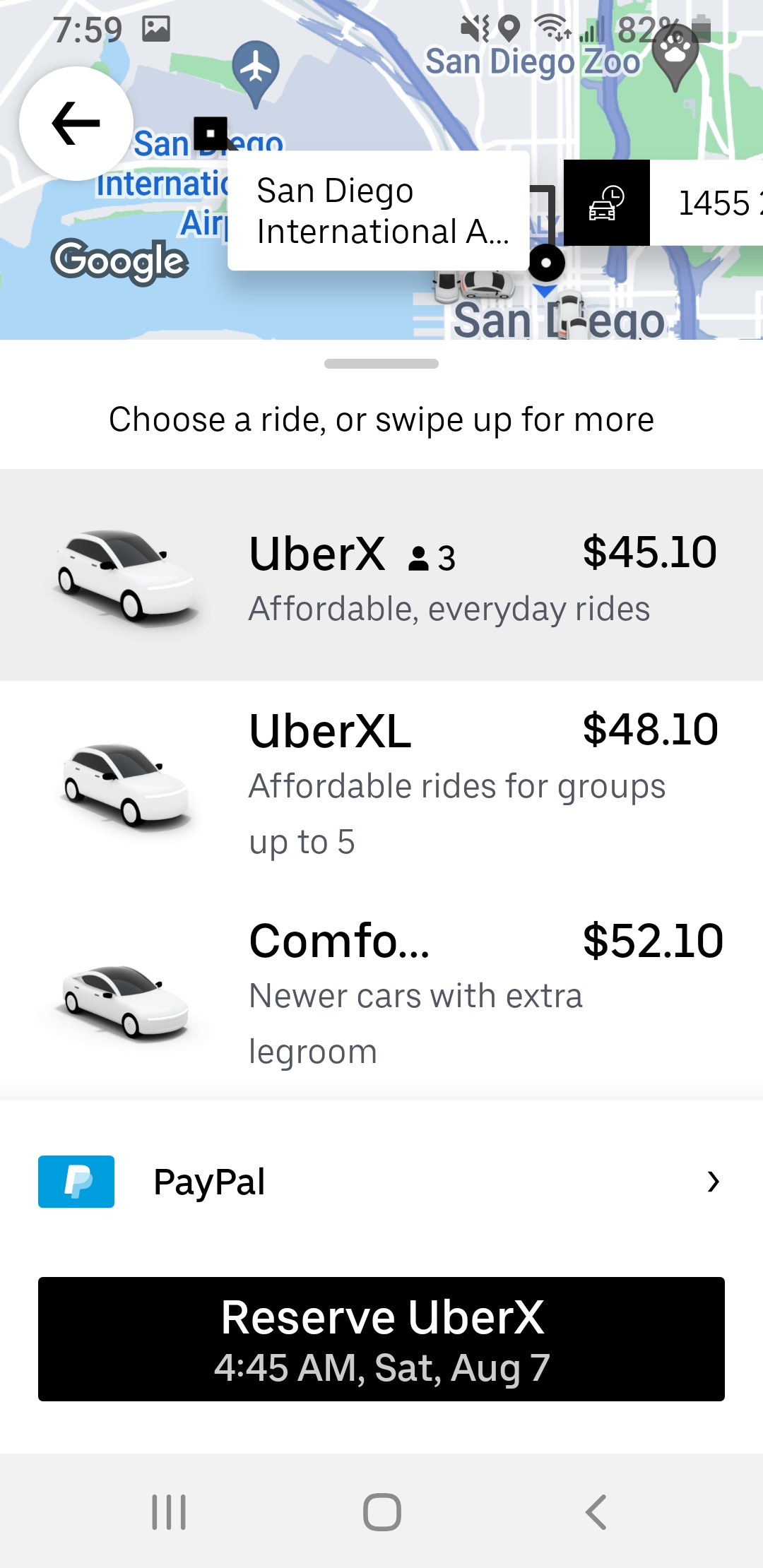Tap the back arrow button
This screenshot has height=1568, width=763.
(76, 124)
